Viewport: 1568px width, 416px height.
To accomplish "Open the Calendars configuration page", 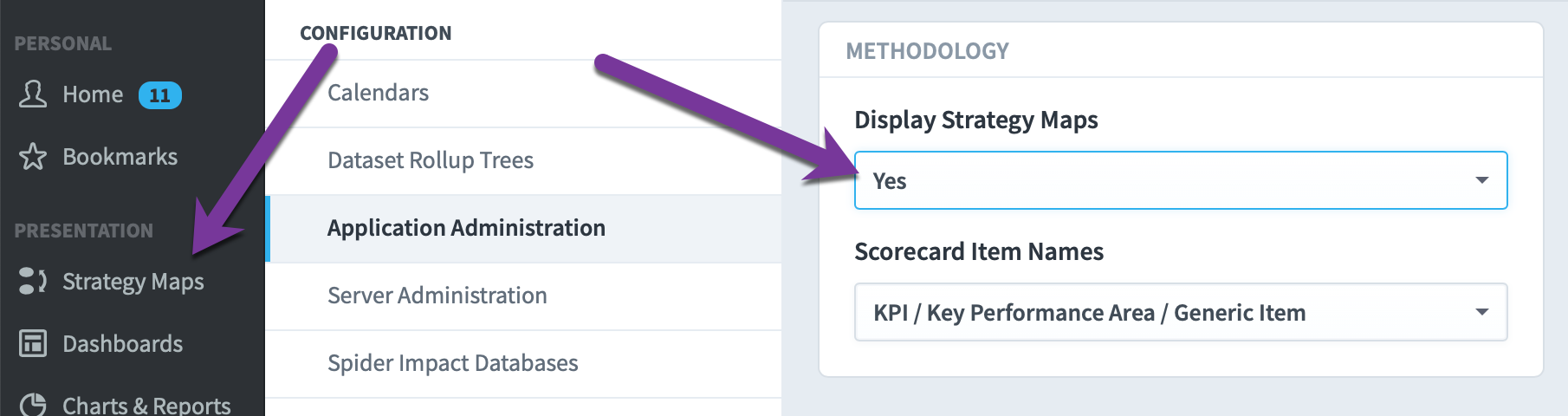I will [x=523, y=93].
